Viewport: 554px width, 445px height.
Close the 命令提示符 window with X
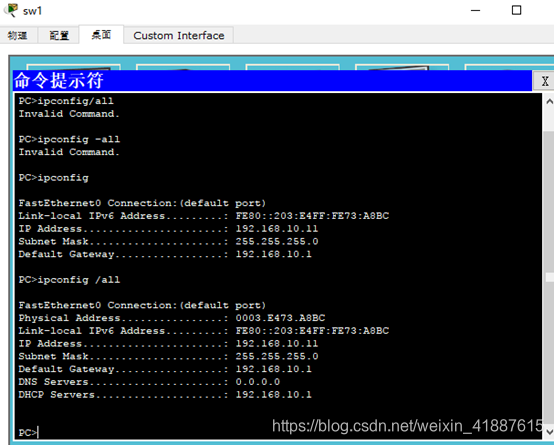pos(544,81)
